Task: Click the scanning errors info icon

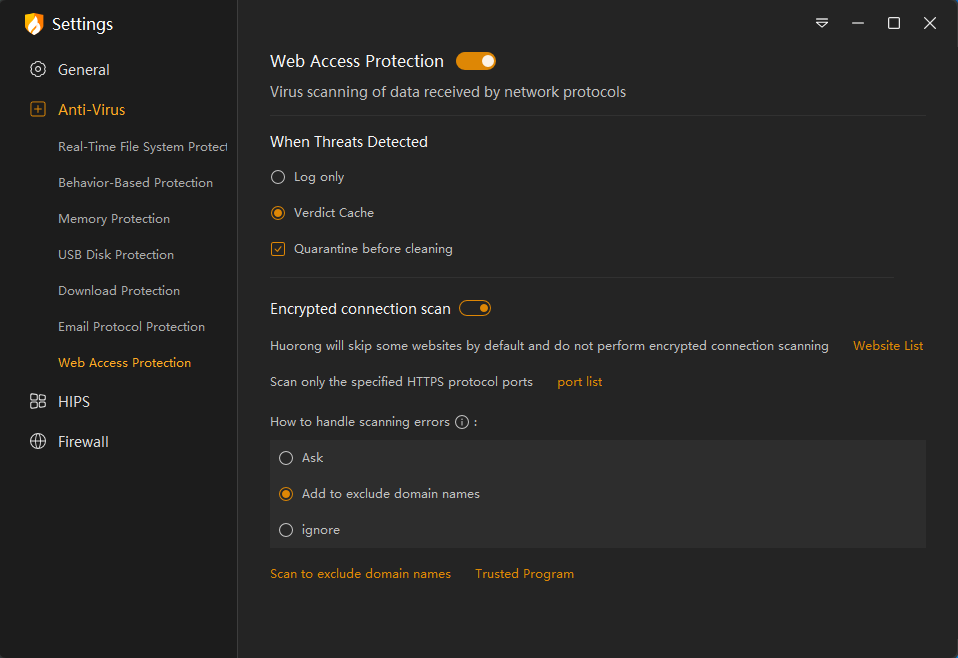Action: [462, 422]
